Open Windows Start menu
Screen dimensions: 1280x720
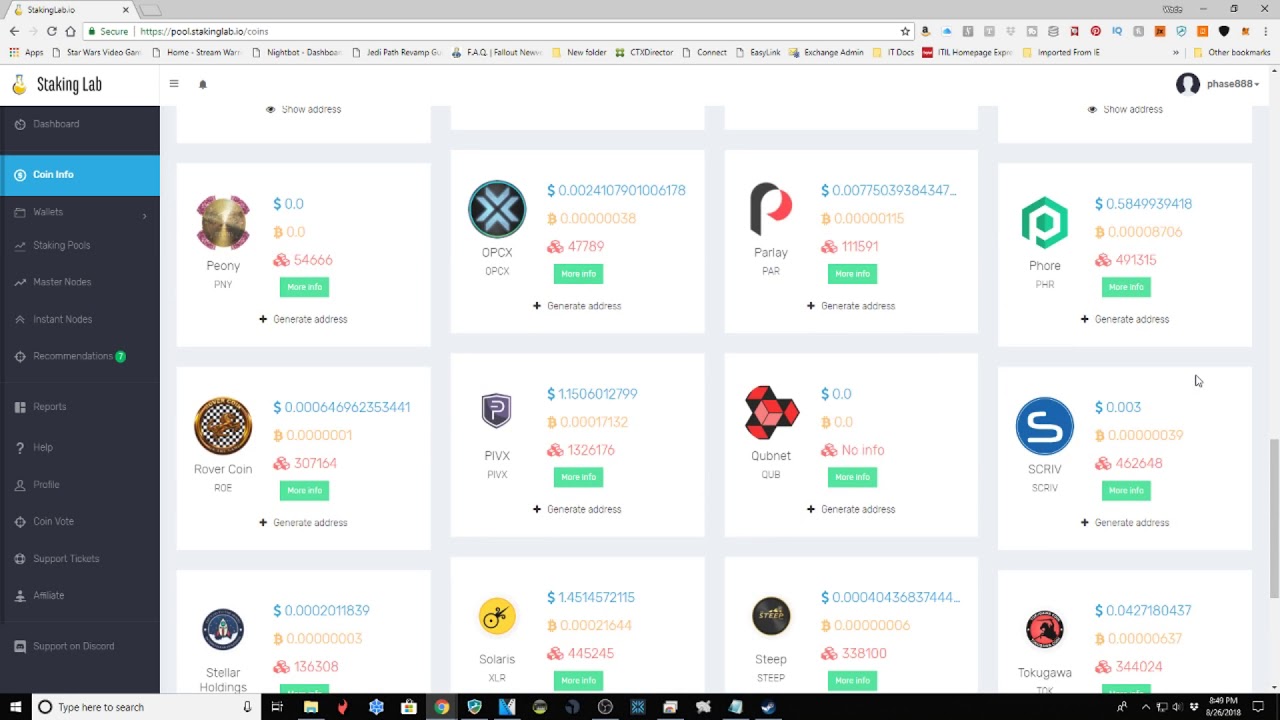point(15,707)
